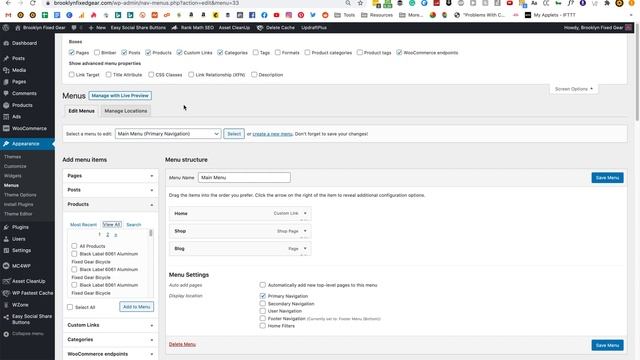
Task: Click the Delete Menu link
Action: pos(182,344)
